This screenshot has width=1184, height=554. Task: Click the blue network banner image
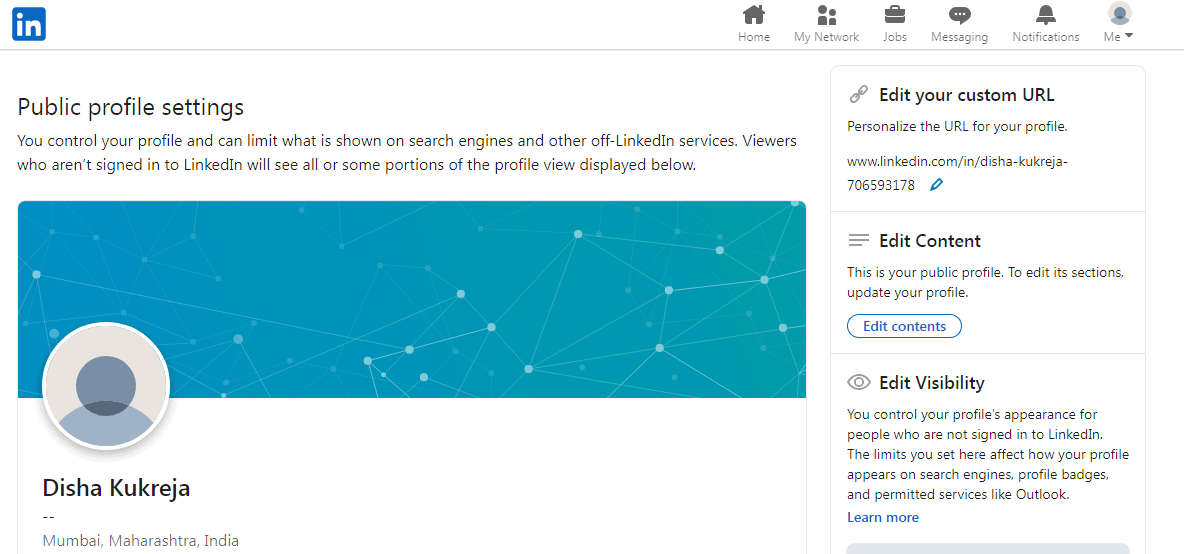(412, 299)
